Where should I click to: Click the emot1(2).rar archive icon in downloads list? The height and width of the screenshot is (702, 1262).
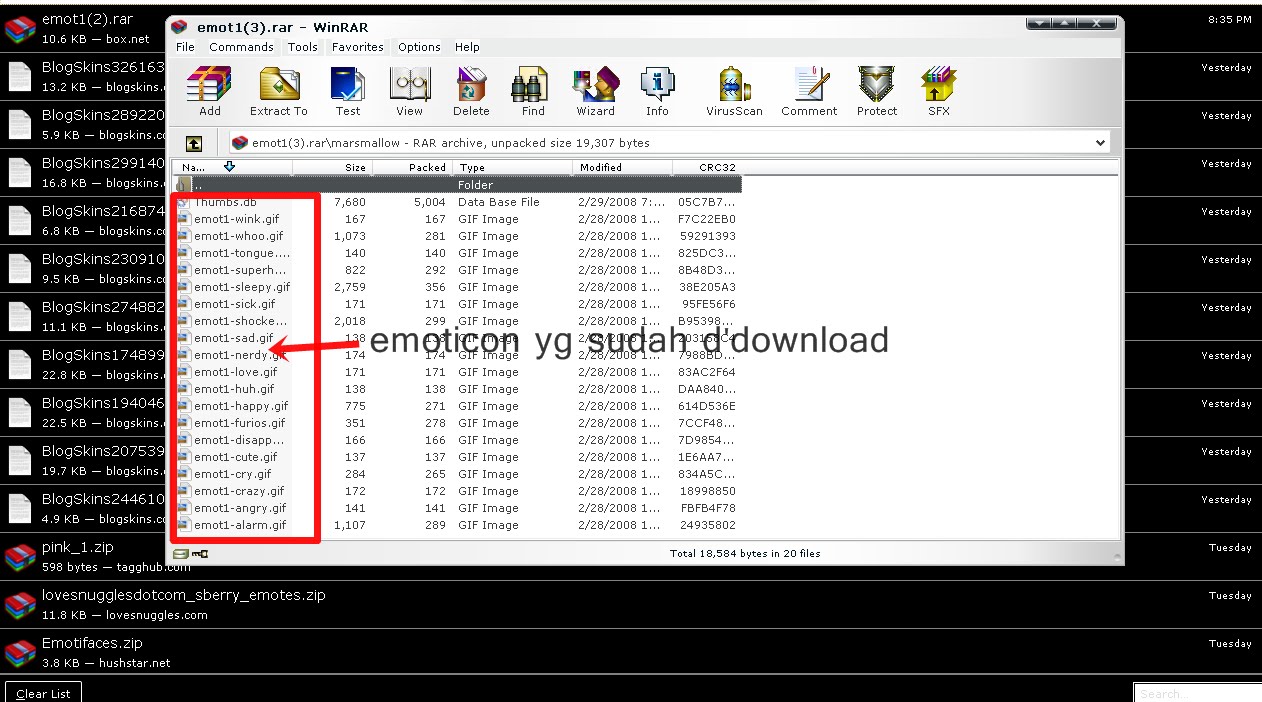20,29
